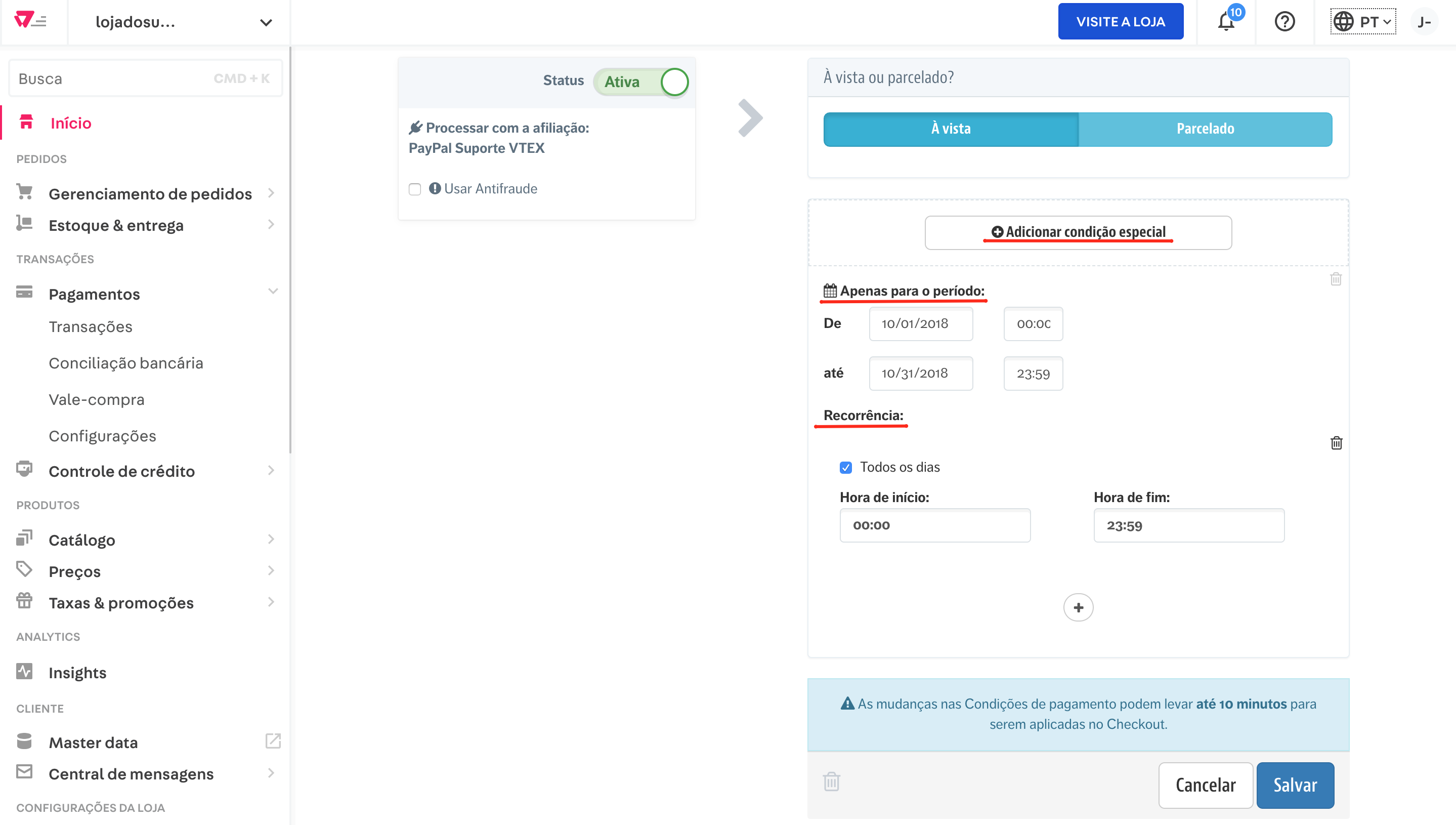Uncheck the Todos os dias checkbox
Image resolution: width=1456 pixels, height=825 pixels.
click(845, 468)
